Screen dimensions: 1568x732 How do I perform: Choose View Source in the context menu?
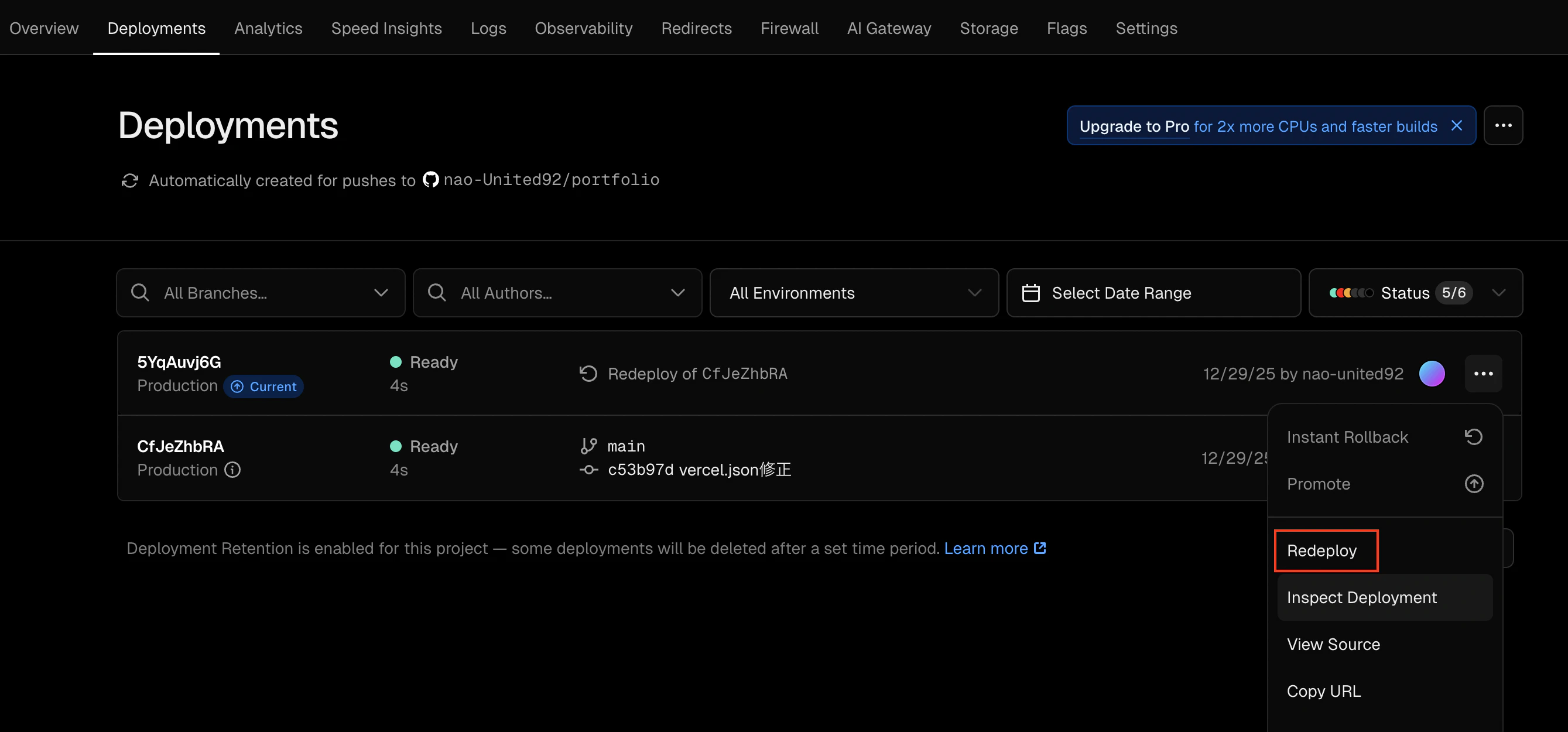(x=1385, y=644)
